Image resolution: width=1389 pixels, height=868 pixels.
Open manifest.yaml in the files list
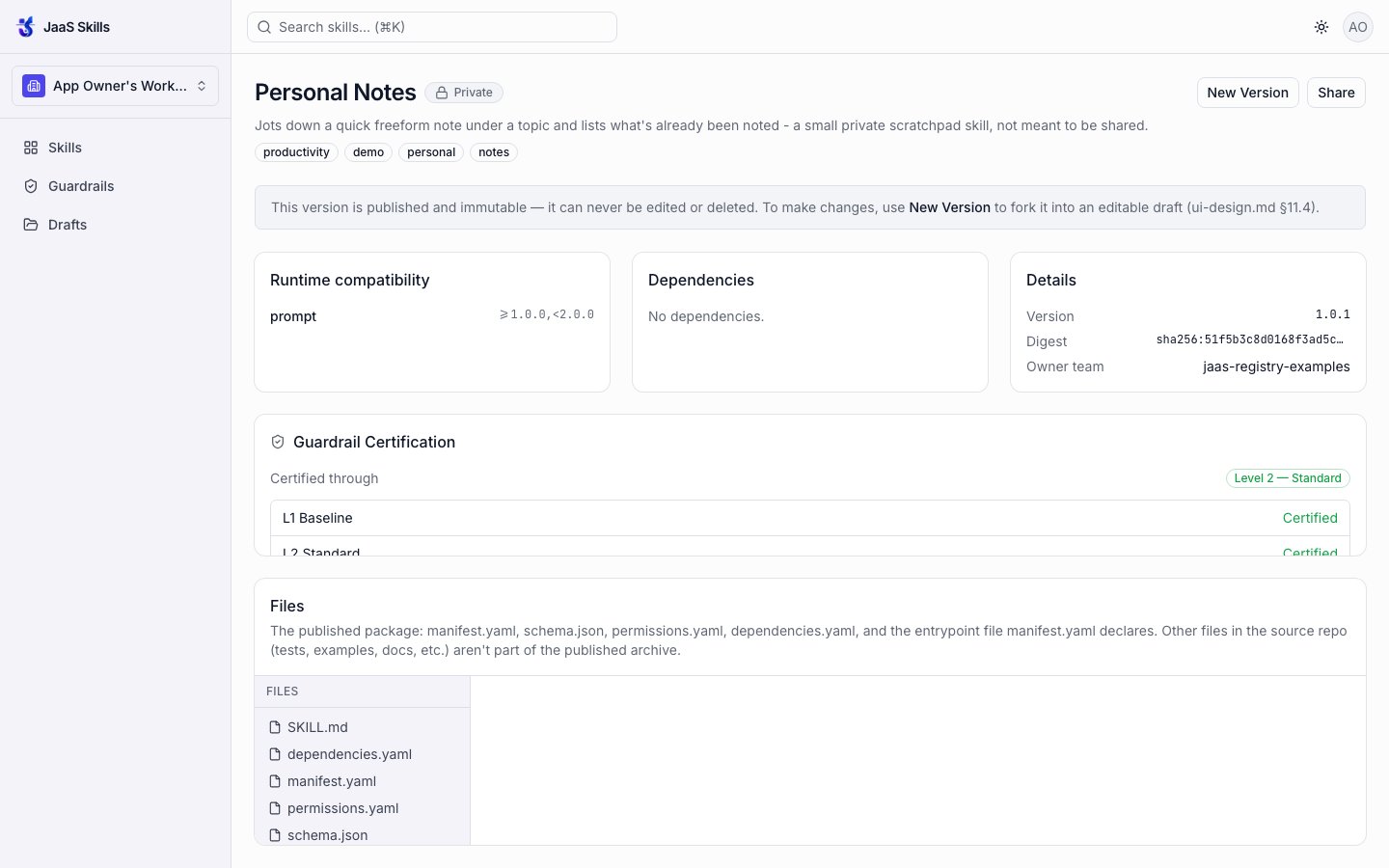(362, 781)
